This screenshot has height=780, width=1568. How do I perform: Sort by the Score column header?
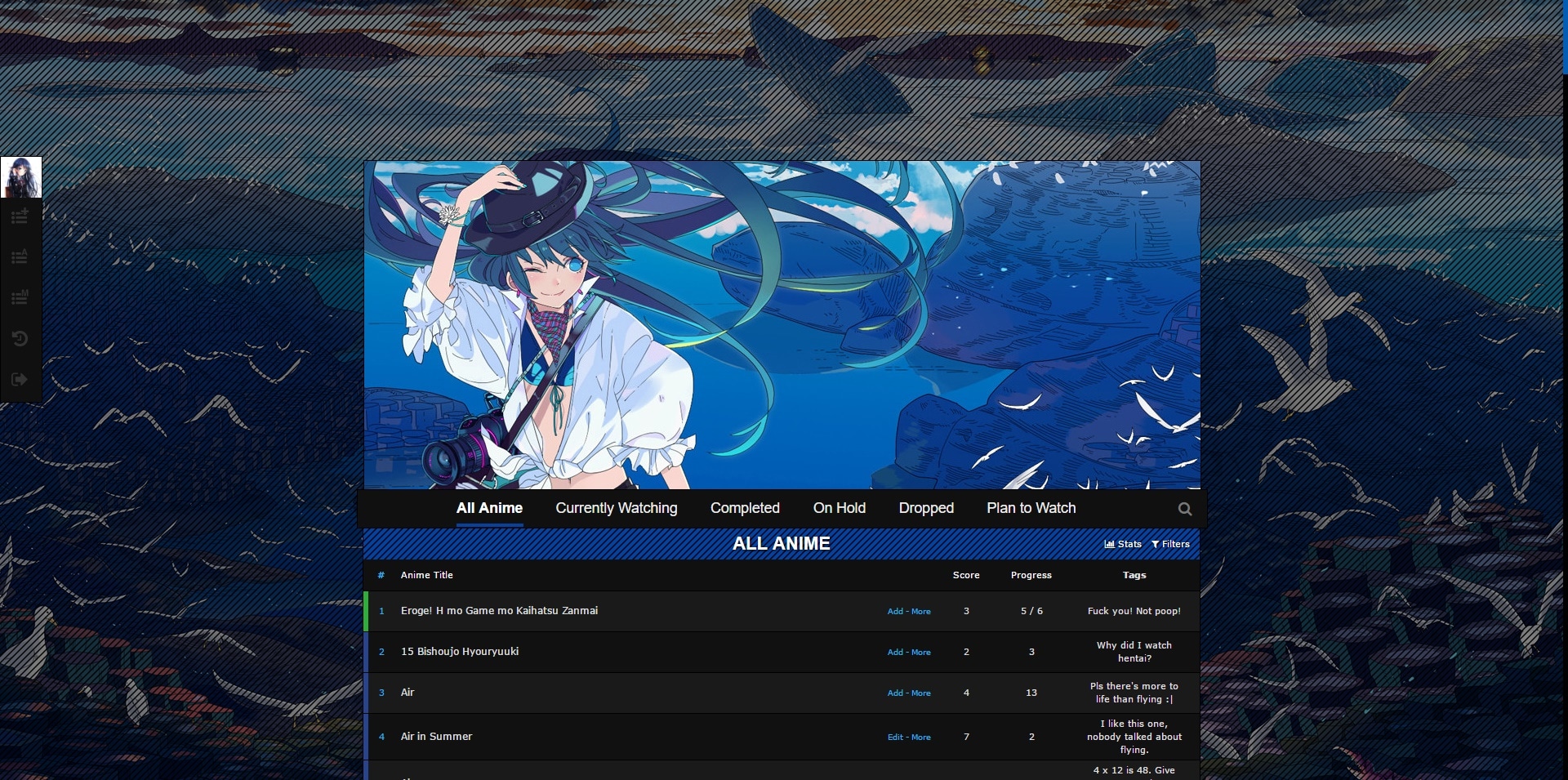[x=965, y=575]
